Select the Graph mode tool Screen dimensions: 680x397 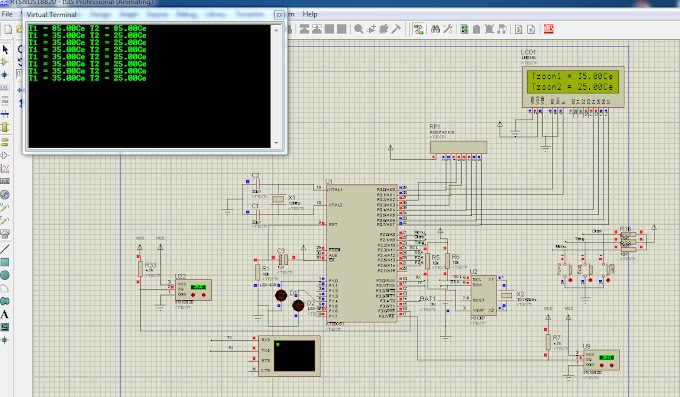point(5,168)
